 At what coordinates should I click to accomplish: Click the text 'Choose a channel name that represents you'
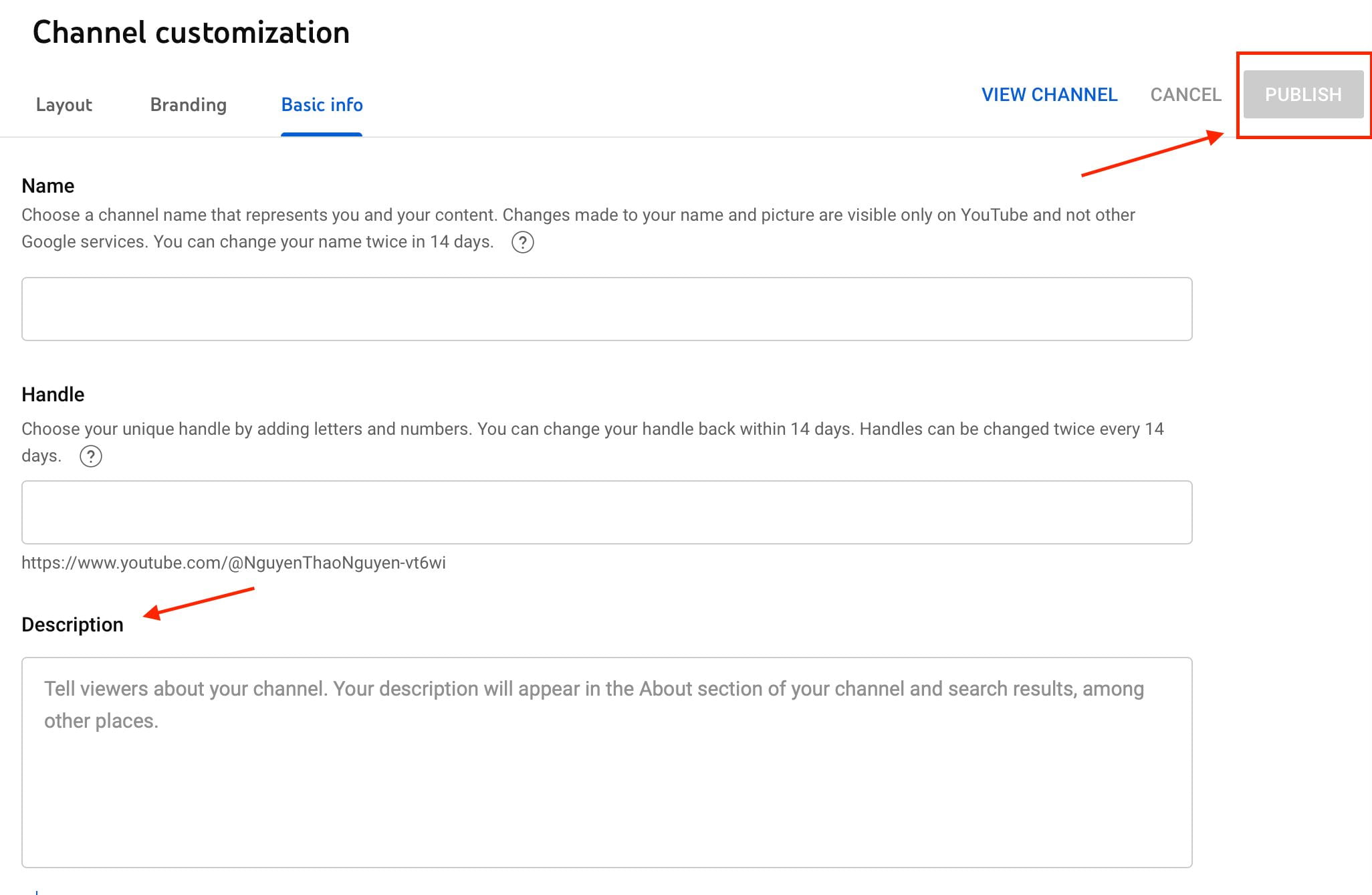click(x=191, y=215)
